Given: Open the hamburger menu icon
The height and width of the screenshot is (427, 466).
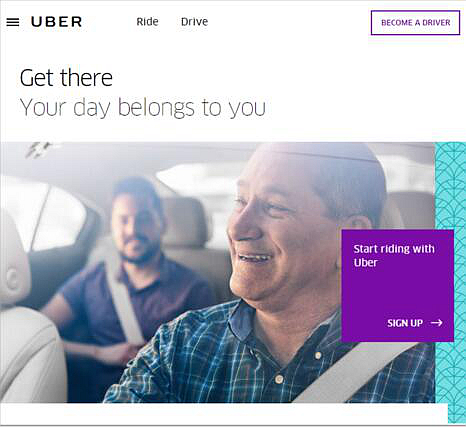Looking at the screenshot, I should pyautogui.click(x=13, y=22).
